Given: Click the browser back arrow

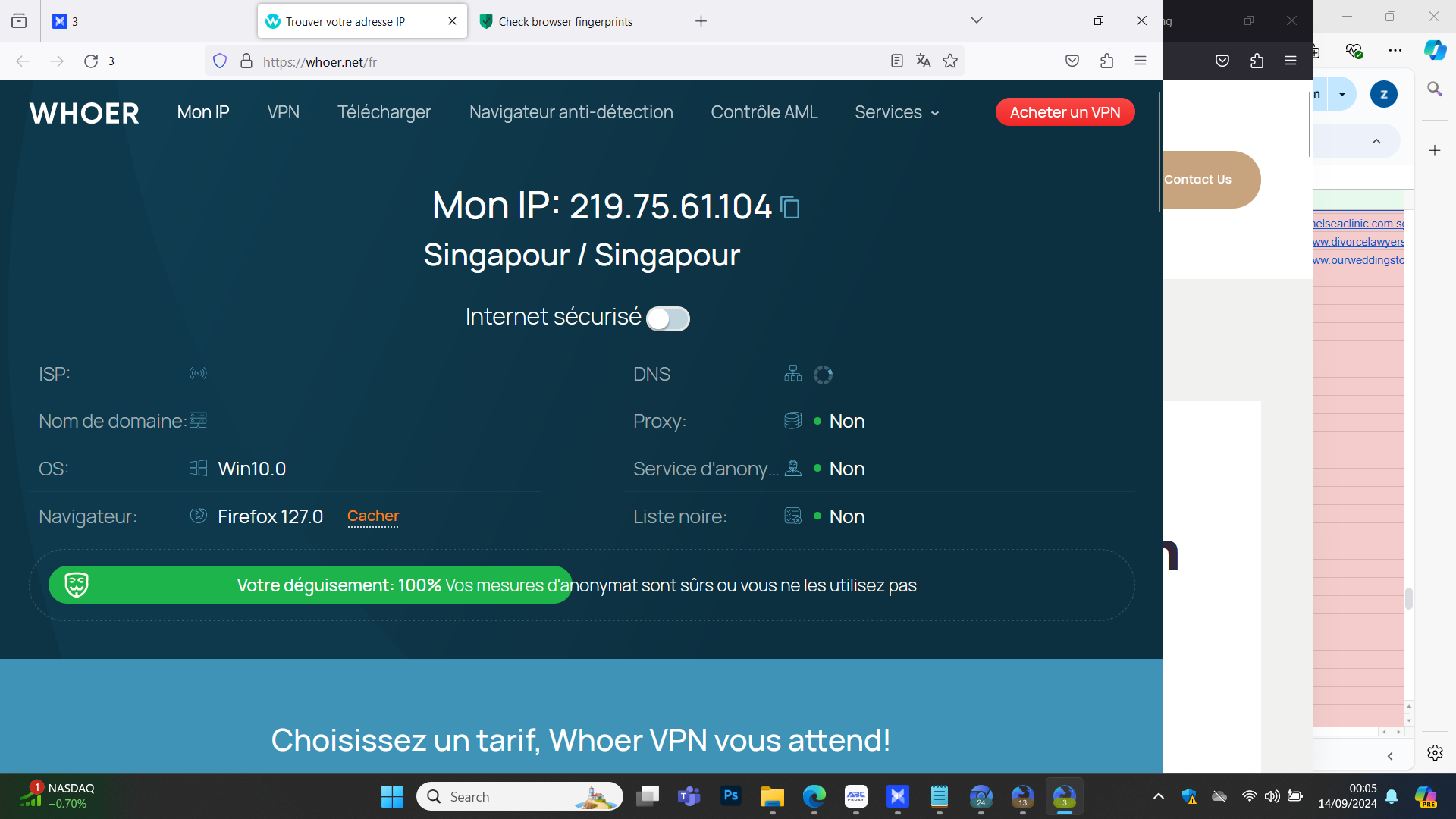Looking at the screenshot, I should [23, 61].
